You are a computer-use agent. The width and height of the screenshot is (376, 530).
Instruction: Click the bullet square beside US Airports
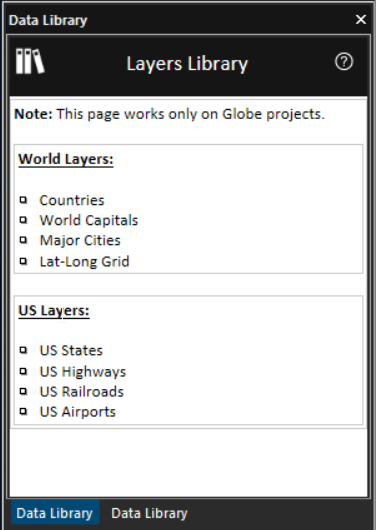point(23,411)
